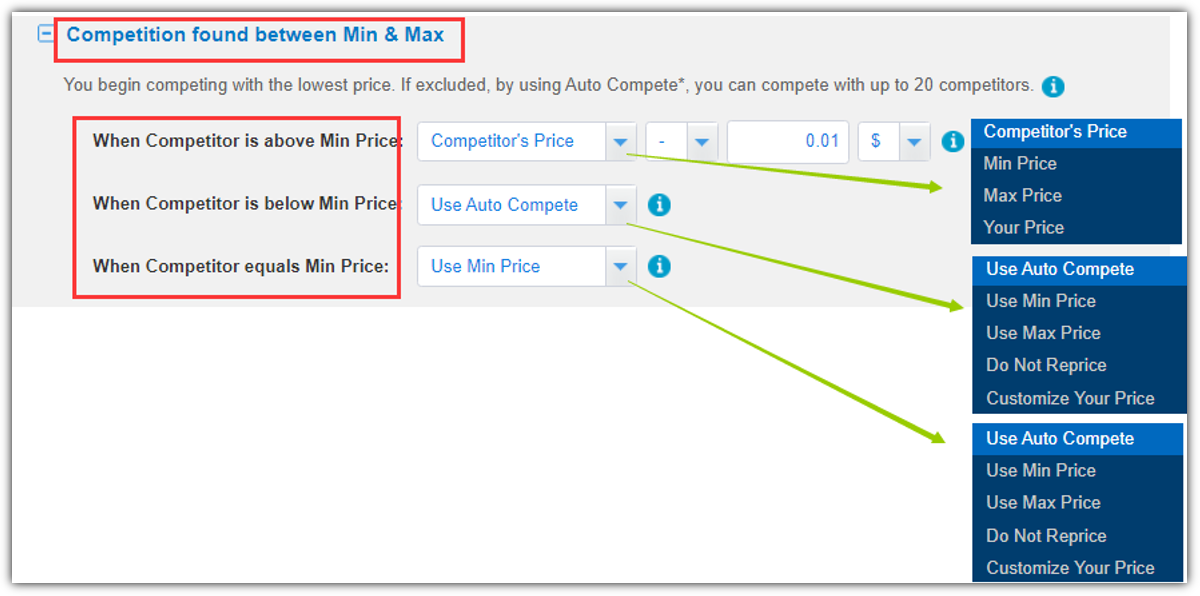Click Competition found between Min & Max heading
The image size is (1200, 596).
click(255, 35)
